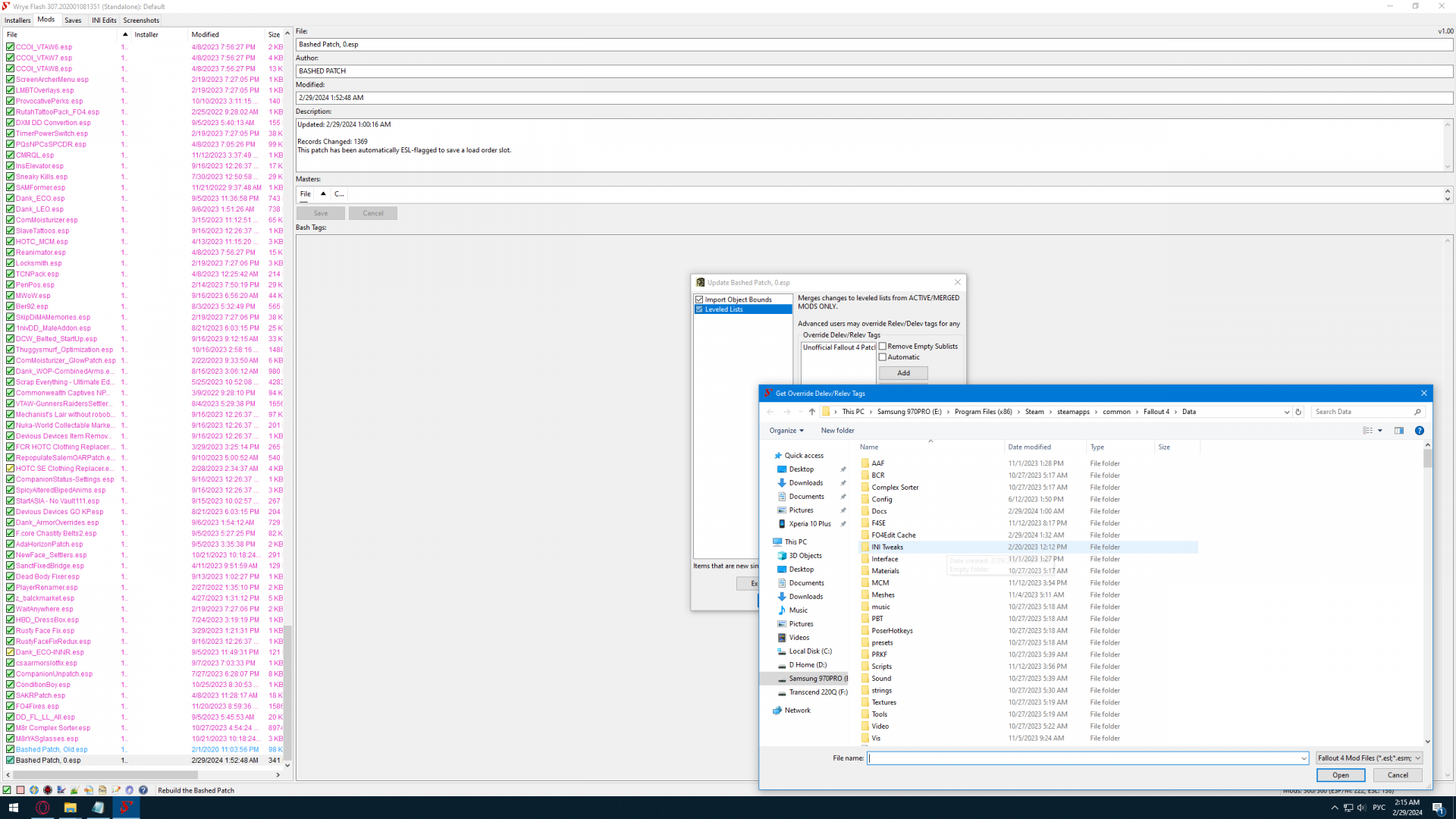
Task: Open the settings gear icon in status bar
Action: point(130,790)
